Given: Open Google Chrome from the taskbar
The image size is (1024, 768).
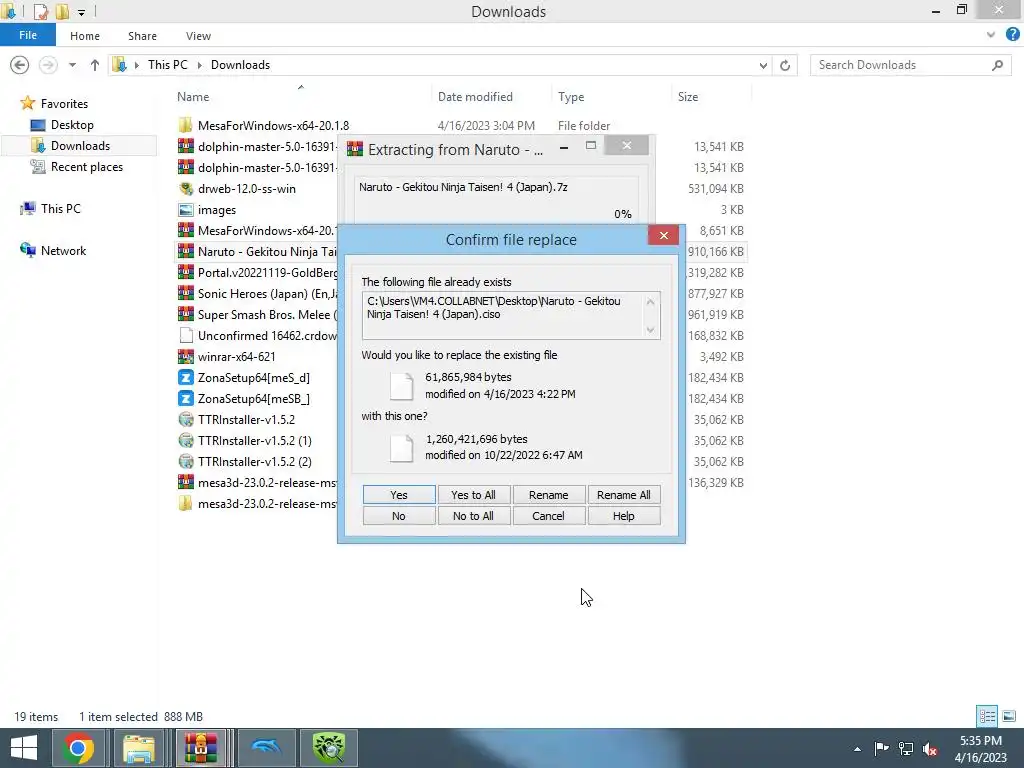Looking at the screenshot, I should tap(77, 748).
